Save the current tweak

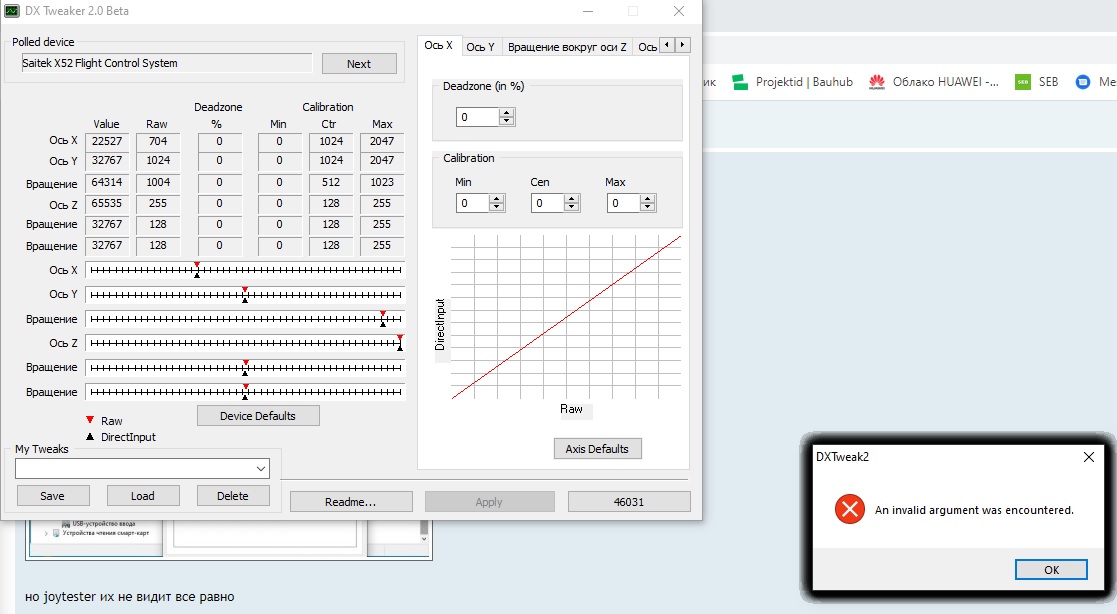pyautogui.click(x=53, y=496)
